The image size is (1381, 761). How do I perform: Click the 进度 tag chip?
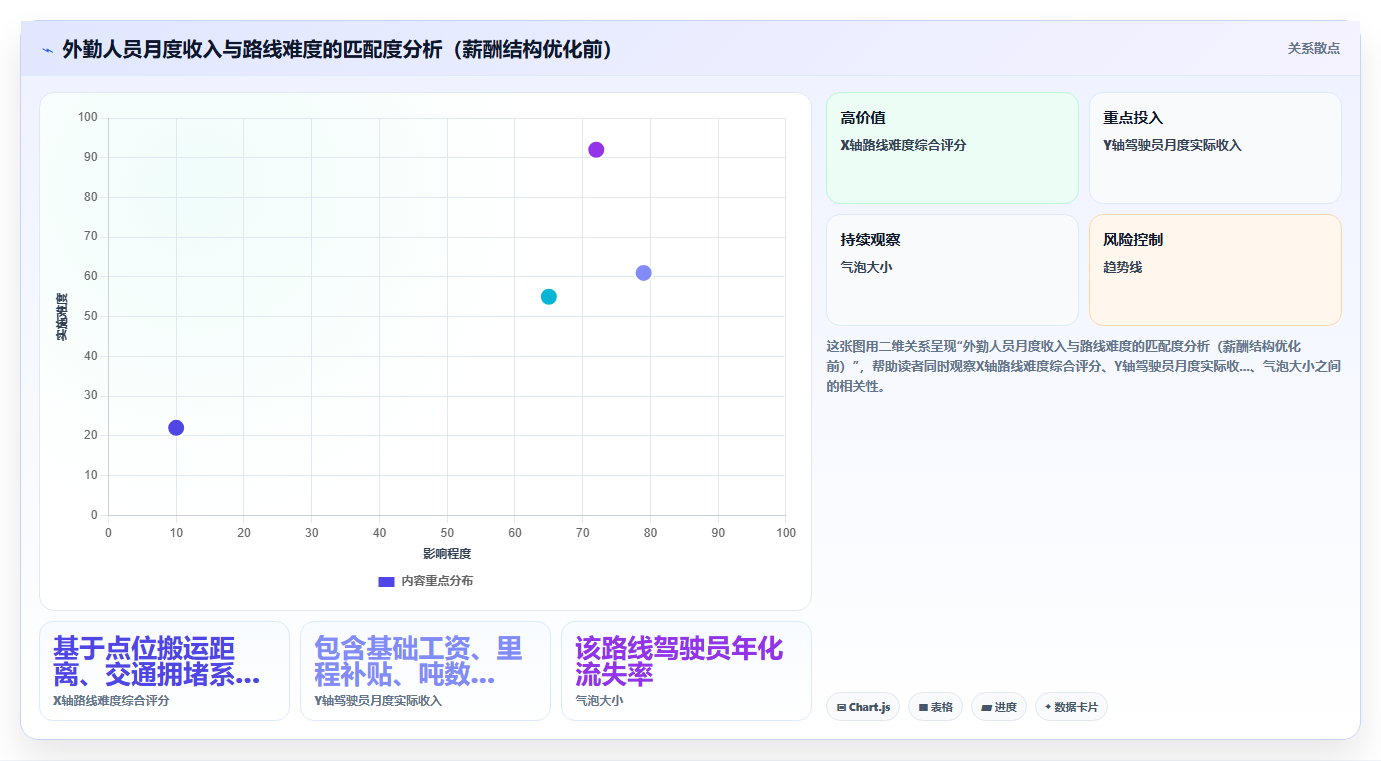[999, 707]
